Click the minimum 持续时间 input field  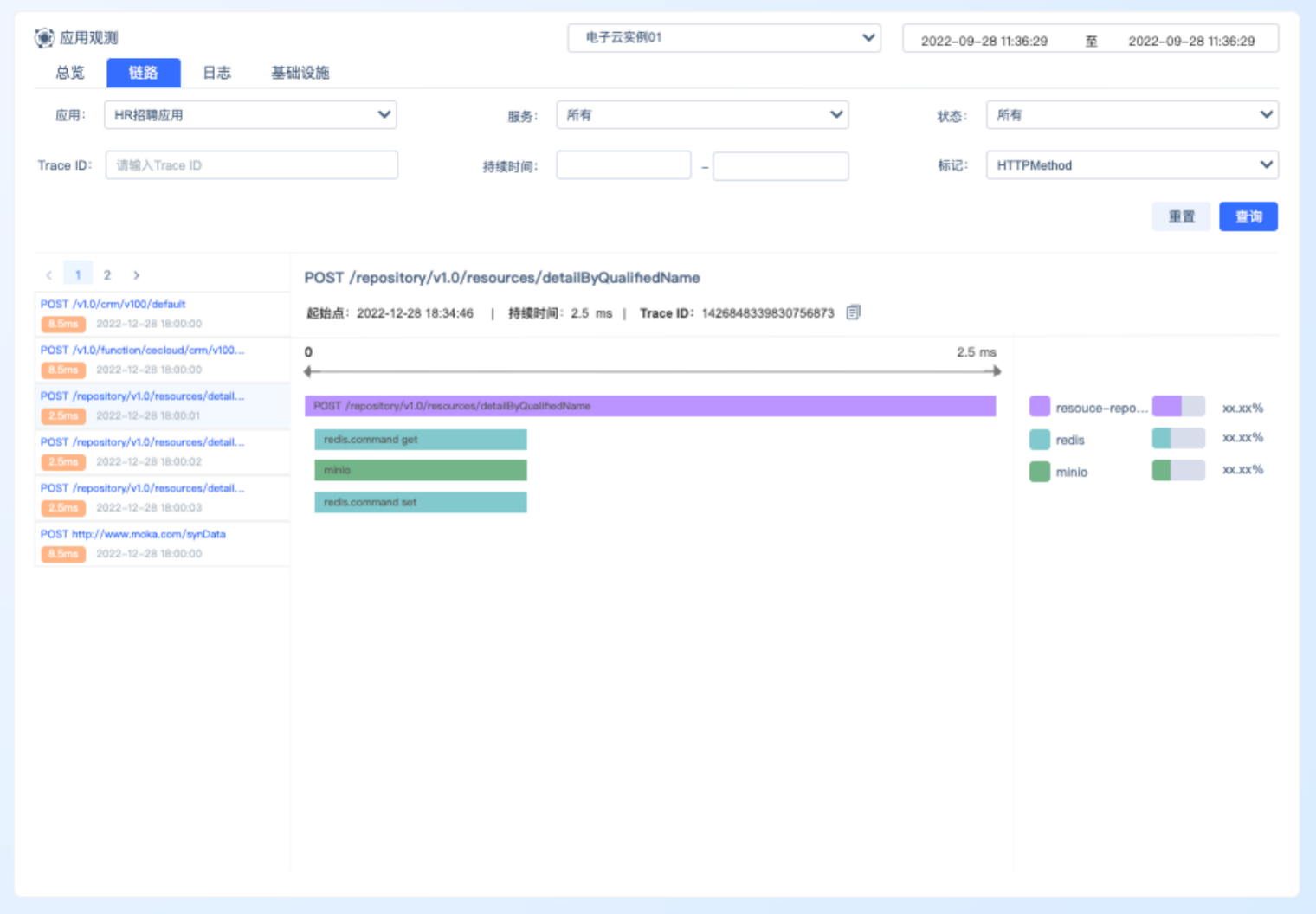623,165
